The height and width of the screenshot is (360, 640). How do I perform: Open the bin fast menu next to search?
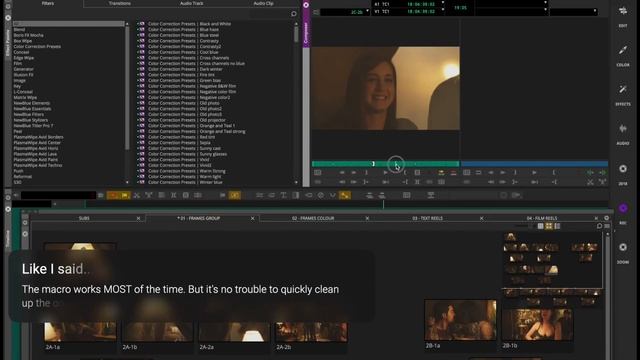[x=607, y=226]
